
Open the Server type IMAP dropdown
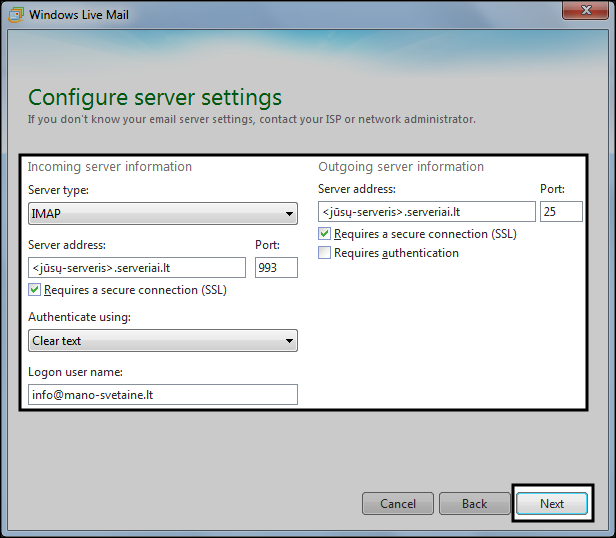tap(162, 213)
